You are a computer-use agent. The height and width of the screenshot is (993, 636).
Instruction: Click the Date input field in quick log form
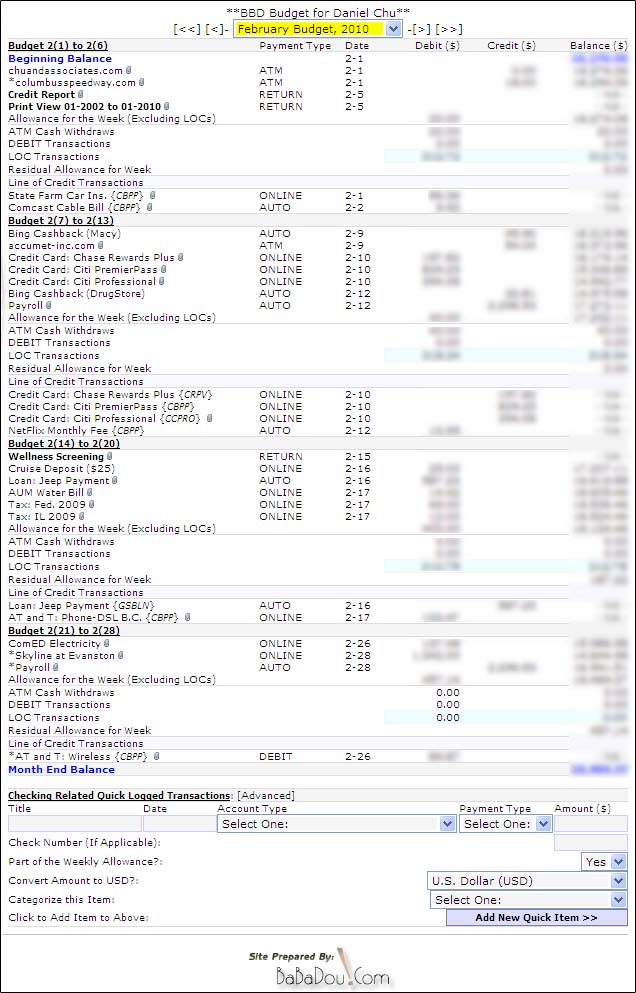[179, 823]
